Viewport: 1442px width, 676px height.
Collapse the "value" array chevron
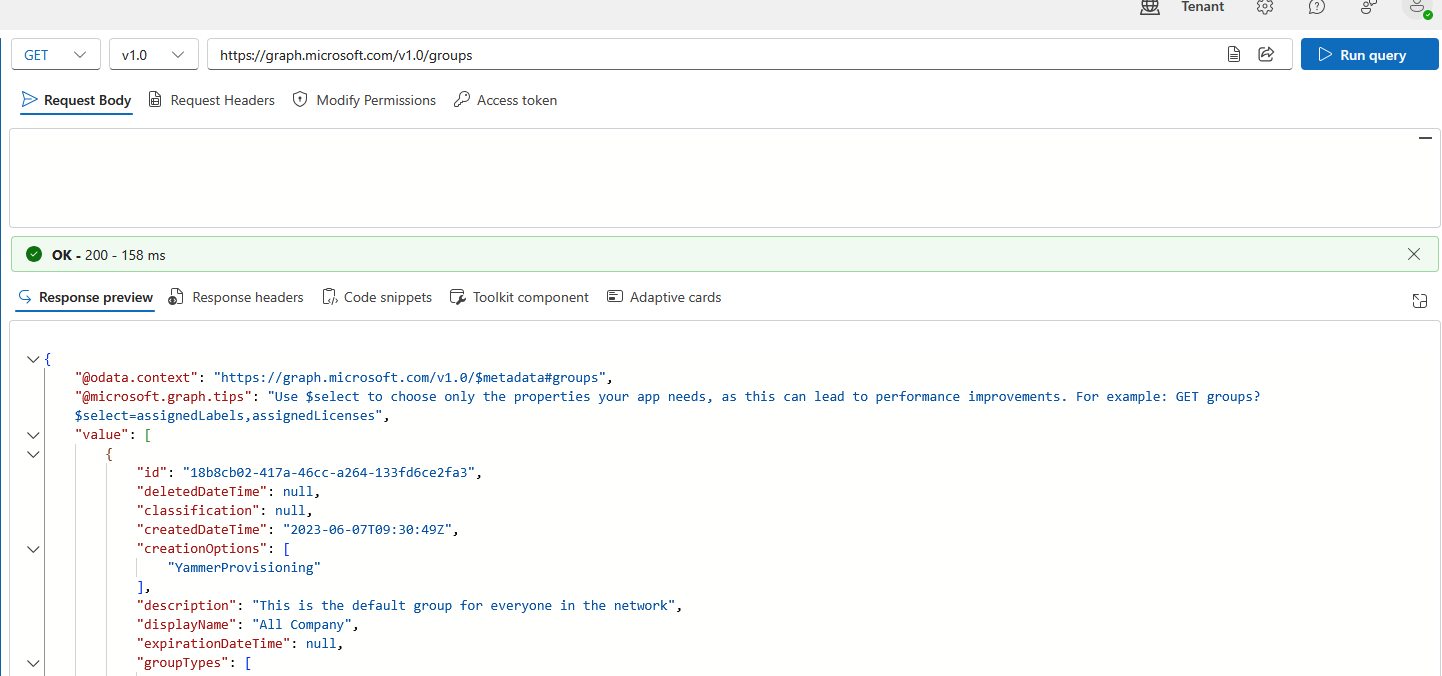tap(34, 435)
